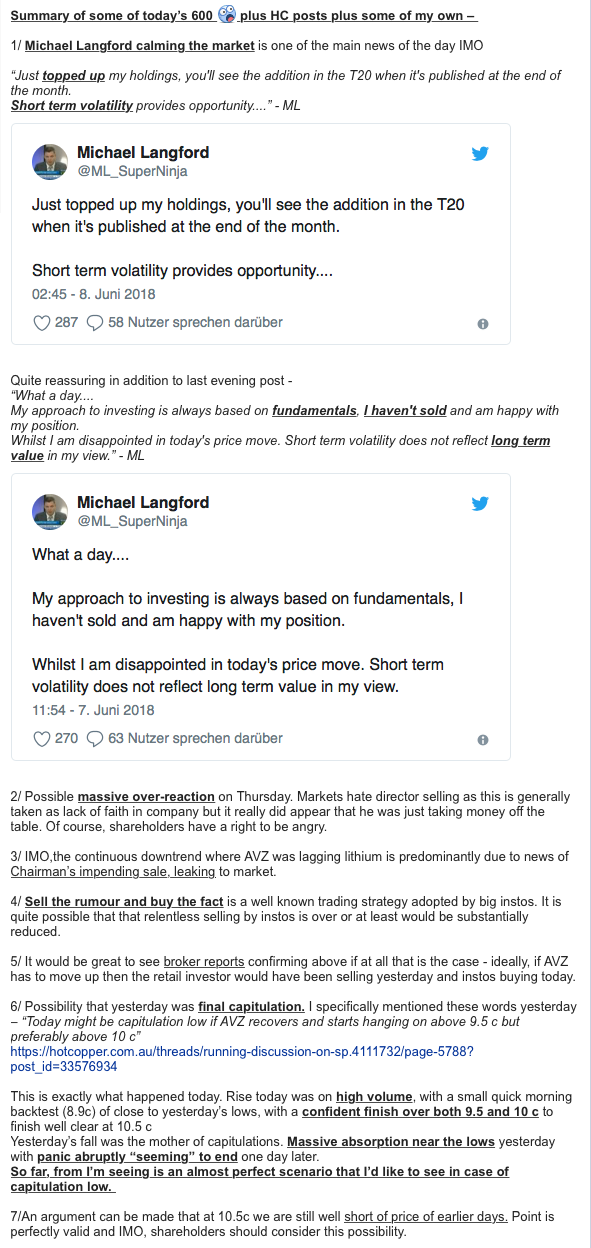Like the first tweet with heart icon

[42, 323]
